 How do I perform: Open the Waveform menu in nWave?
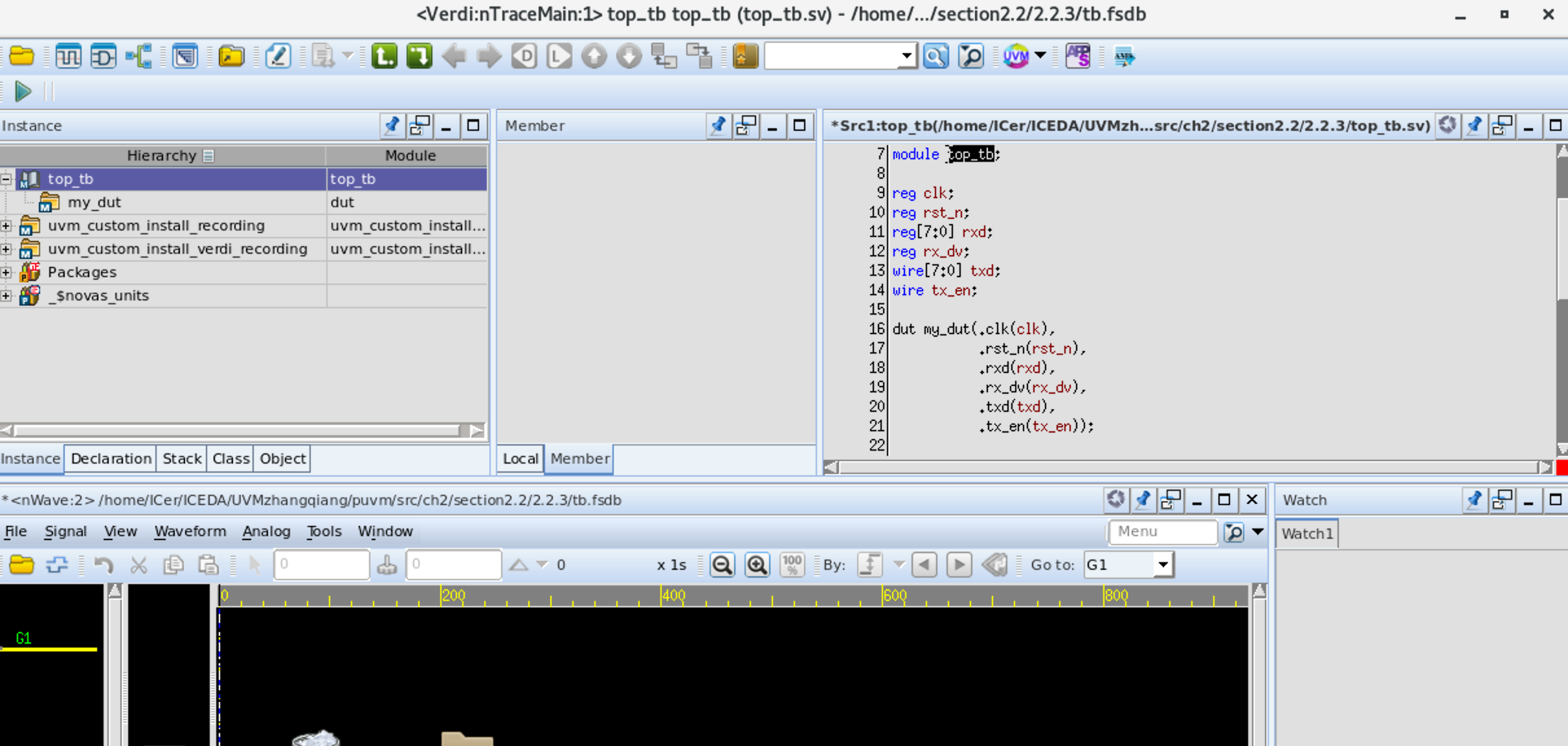(190, 531)
